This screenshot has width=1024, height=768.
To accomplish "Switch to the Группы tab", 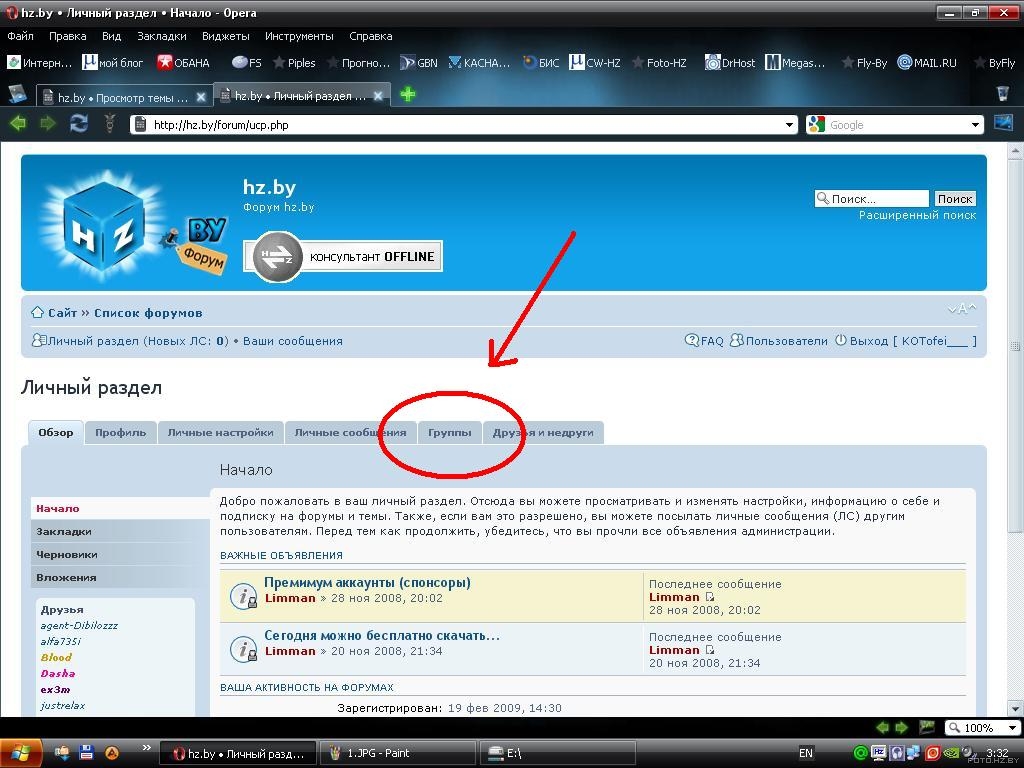I will [449, 432].
